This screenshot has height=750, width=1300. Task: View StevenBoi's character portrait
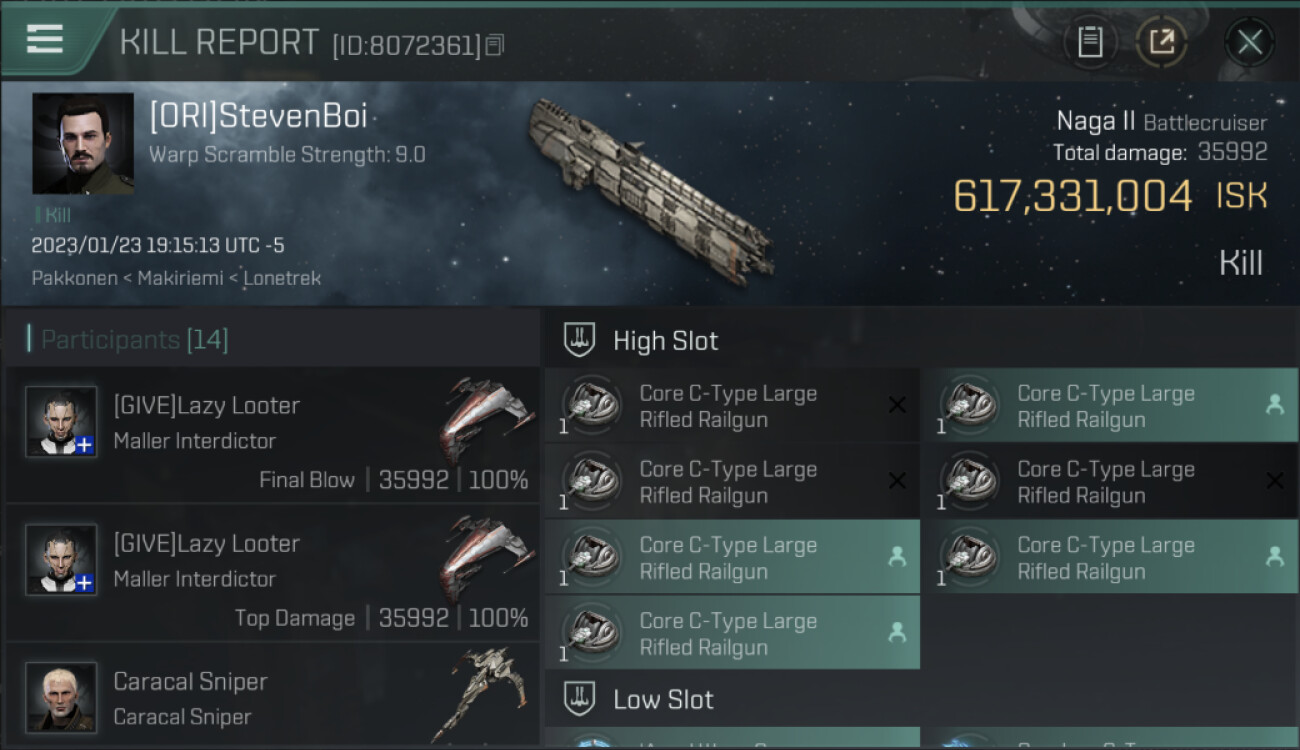click(x=83, y=143)
